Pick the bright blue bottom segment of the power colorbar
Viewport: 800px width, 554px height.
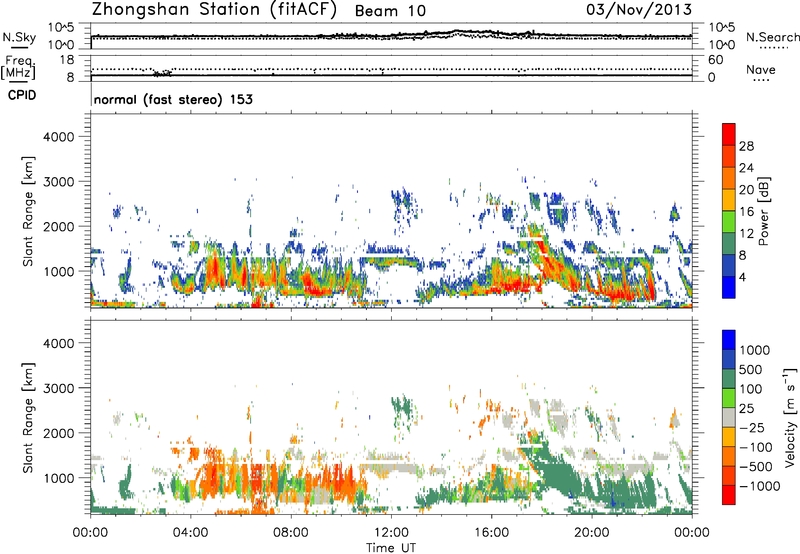tap(729, 287)
